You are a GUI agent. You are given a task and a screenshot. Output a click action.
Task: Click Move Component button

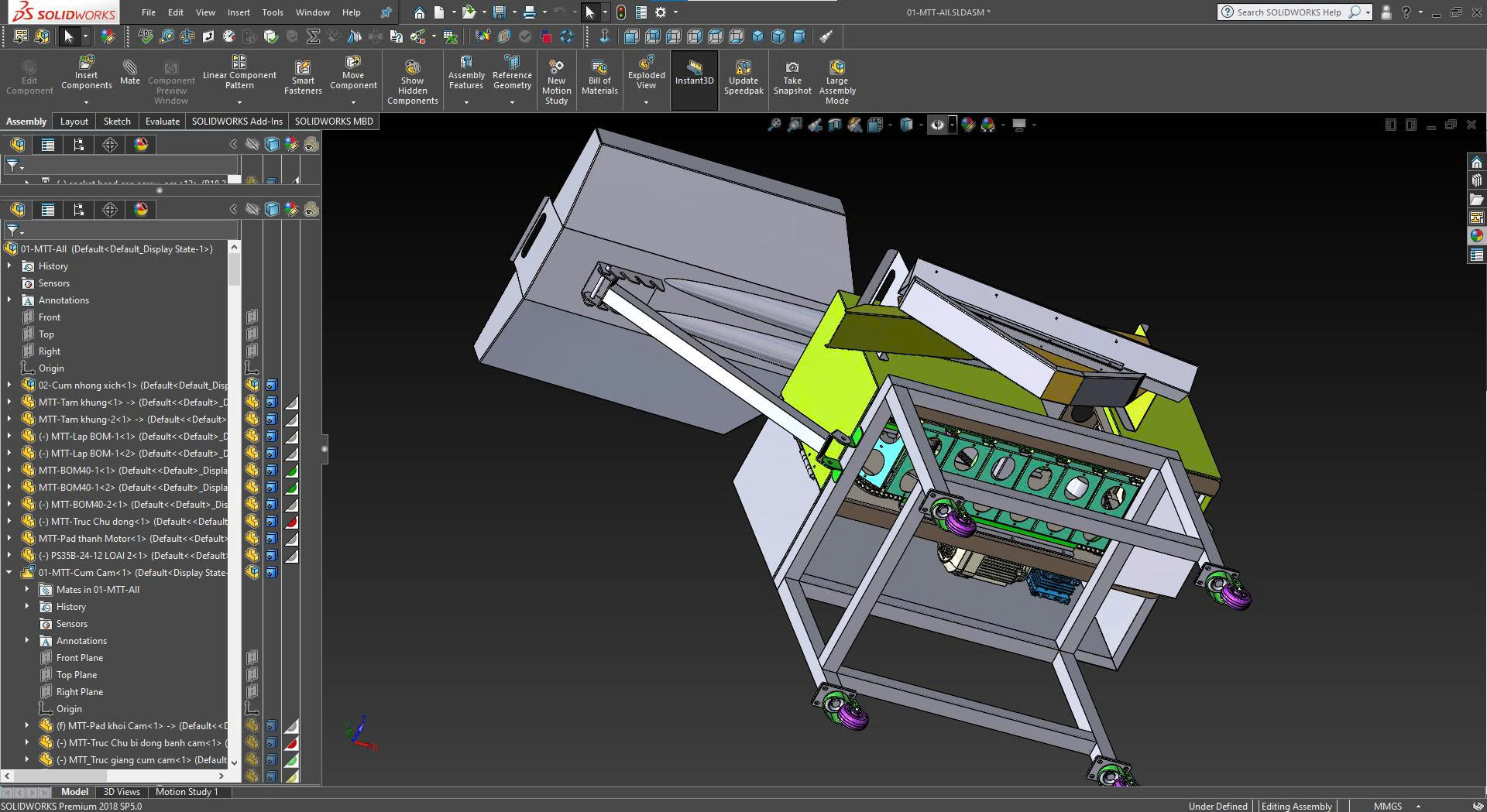tap(353, 72)
